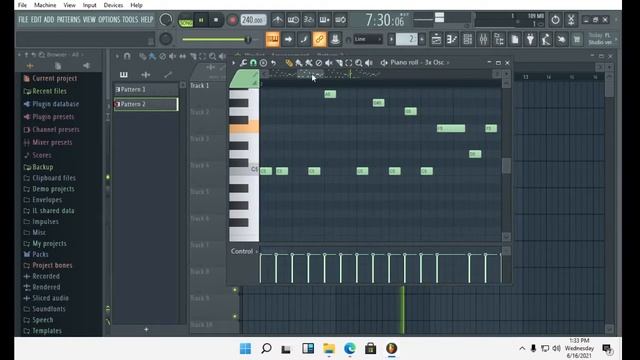The height and width of the screenshot is (360, 640).
Task: Open the Browser view icon
Action: (499, 39)
